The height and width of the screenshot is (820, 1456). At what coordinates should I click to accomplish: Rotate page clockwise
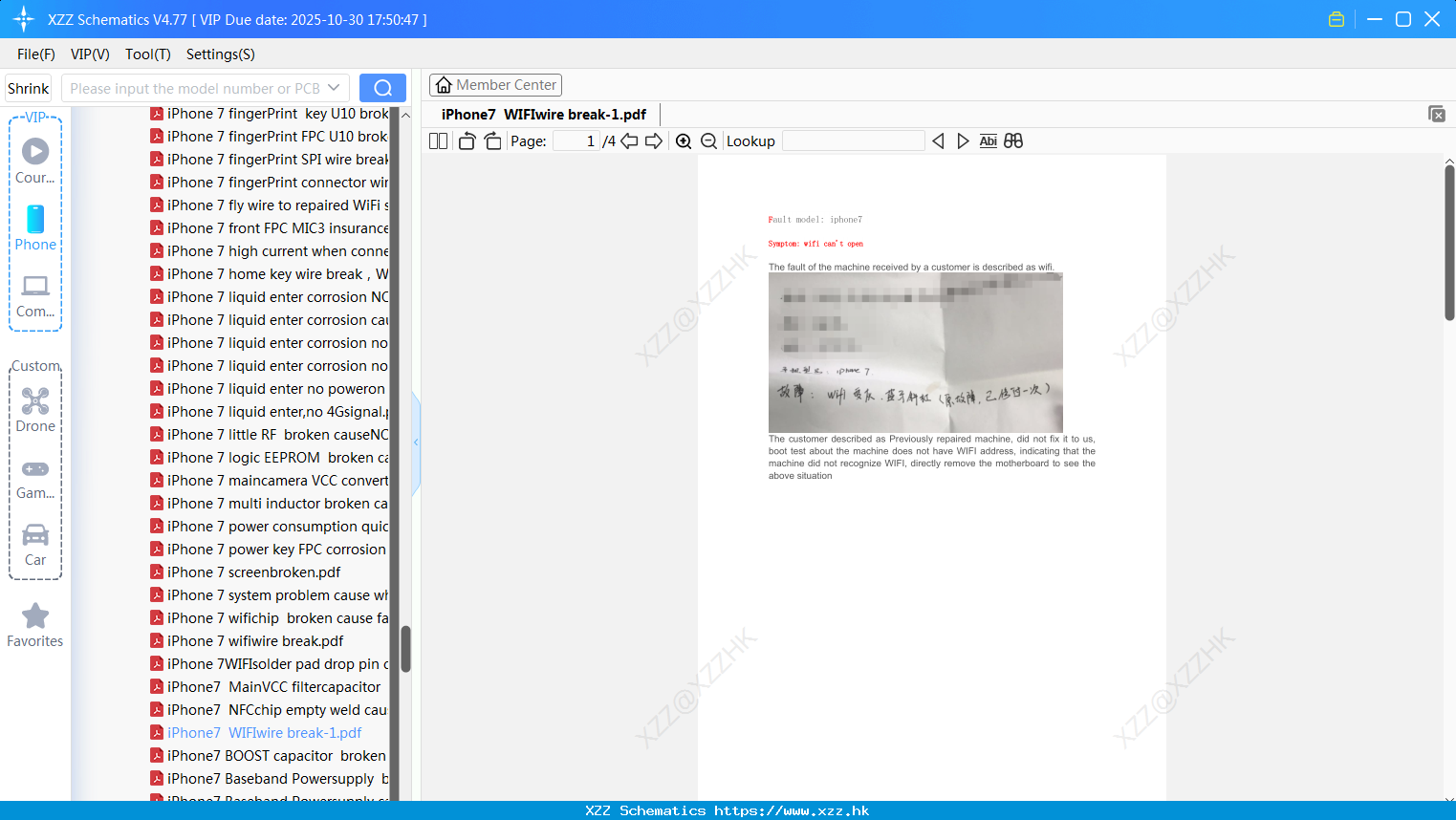(493, 141)
